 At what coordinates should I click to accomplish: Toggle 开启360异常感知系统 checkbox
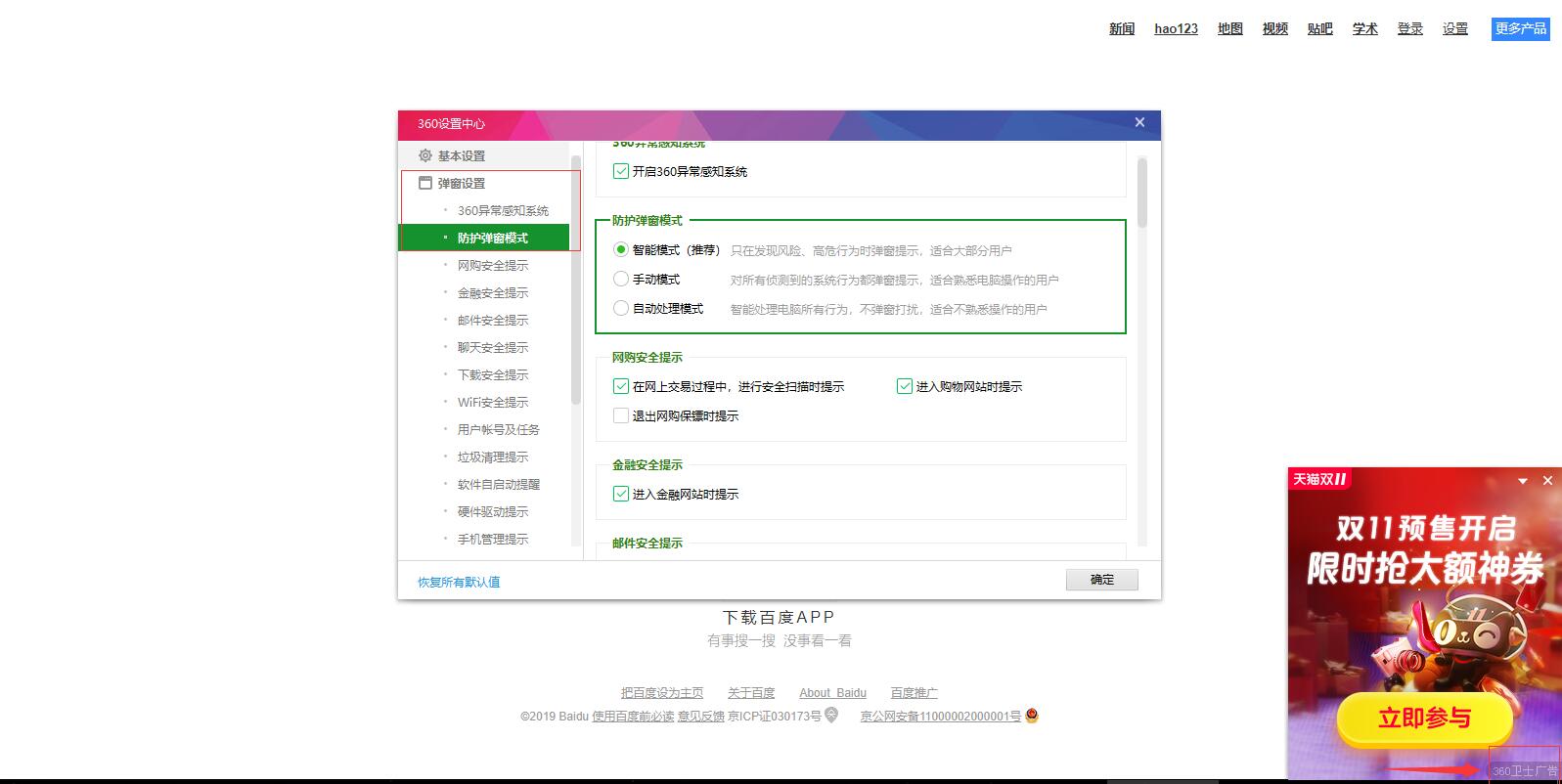(620, 171)
